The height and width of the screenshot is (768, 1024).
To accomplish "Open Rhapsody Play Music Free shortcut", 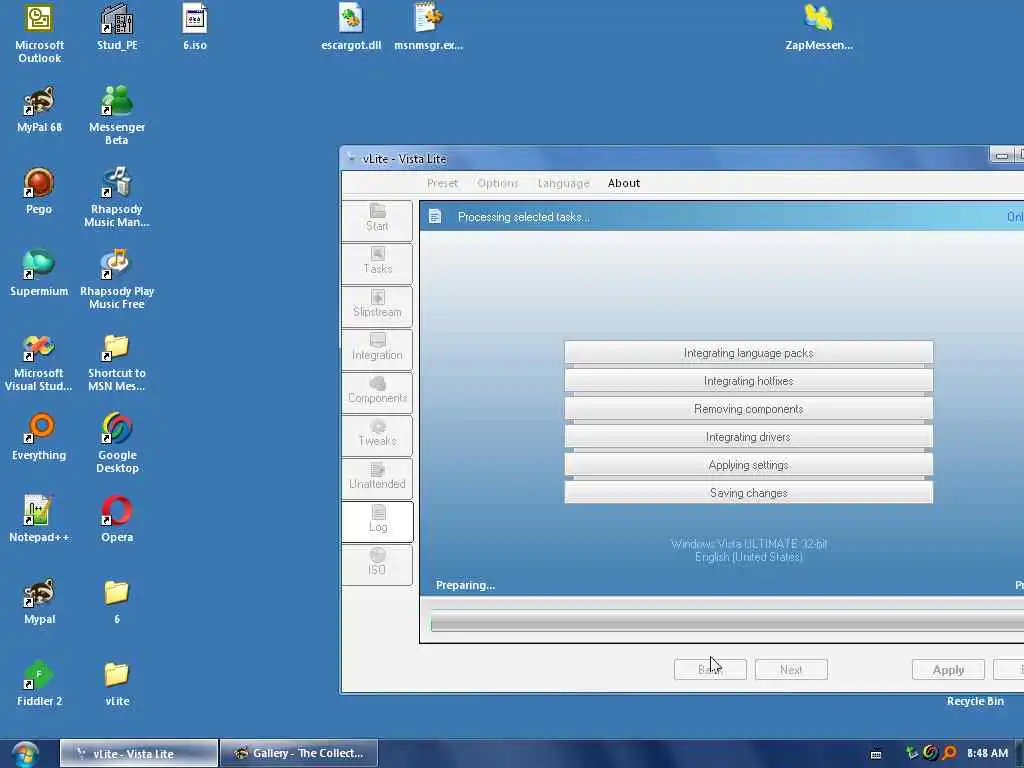I will coord(117,280).
